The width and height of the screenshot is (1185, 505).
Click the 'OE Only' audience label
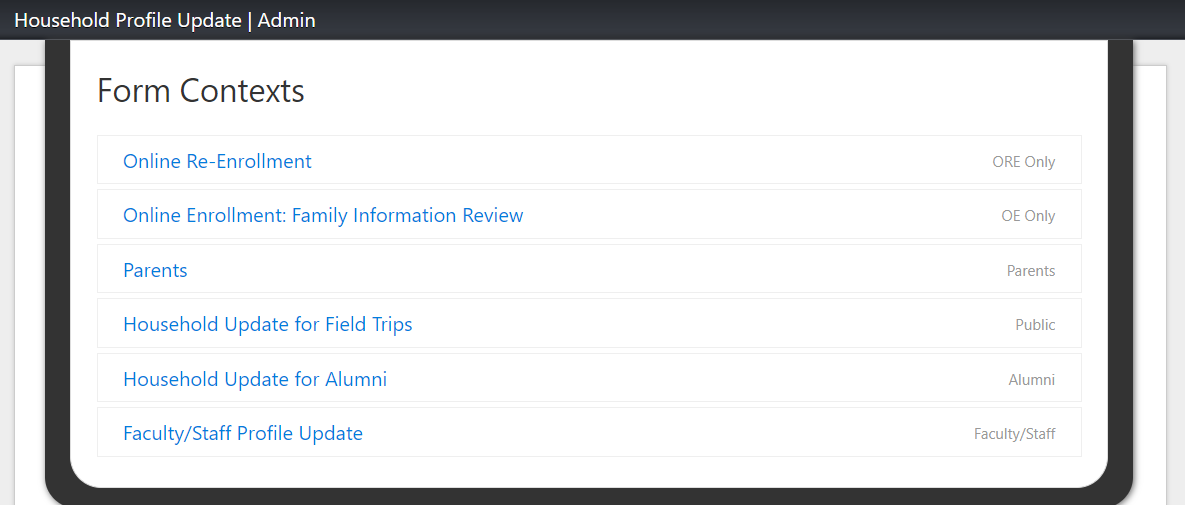[x=1027, y=216]
